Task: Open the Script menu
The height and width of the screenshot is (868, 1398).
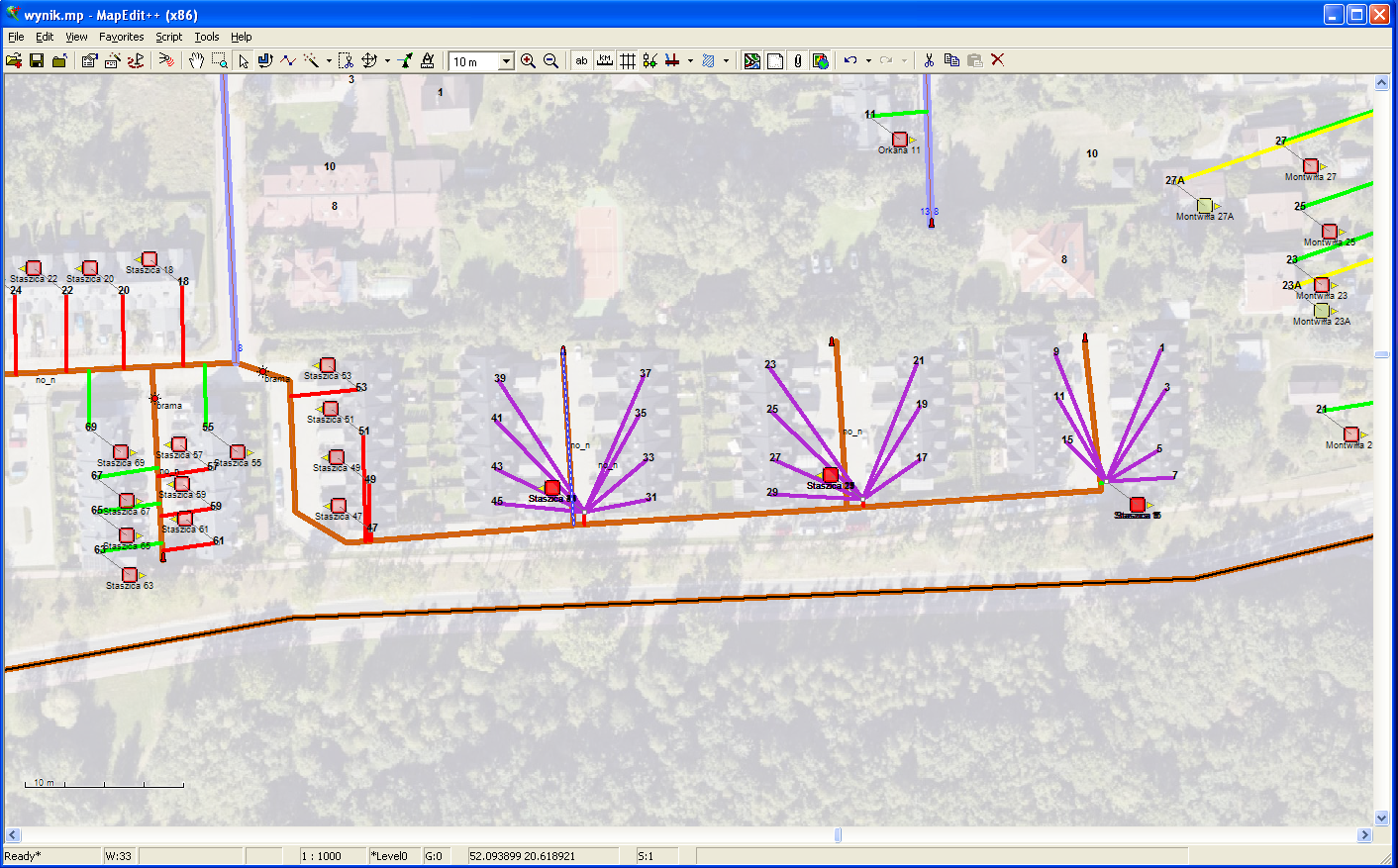Action: tap(169, 37)
